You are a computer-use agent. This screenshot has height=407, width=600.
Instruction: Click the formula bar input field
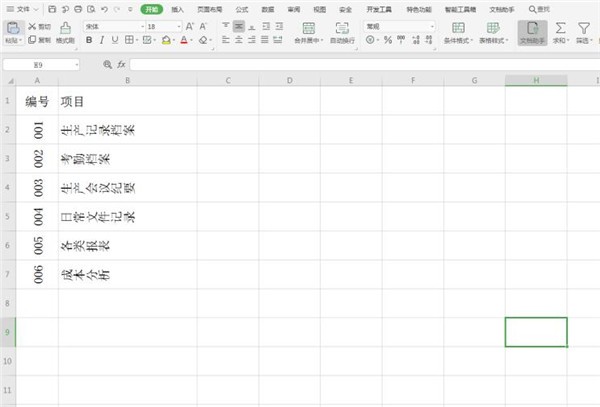click(365, 64)
